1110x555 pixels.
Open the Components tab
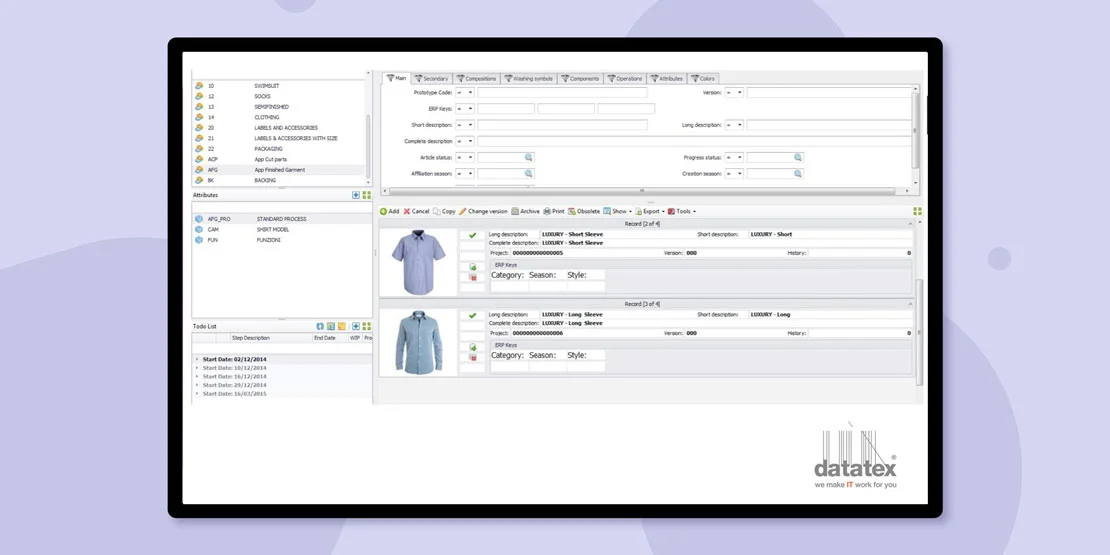tap(580, 79)
